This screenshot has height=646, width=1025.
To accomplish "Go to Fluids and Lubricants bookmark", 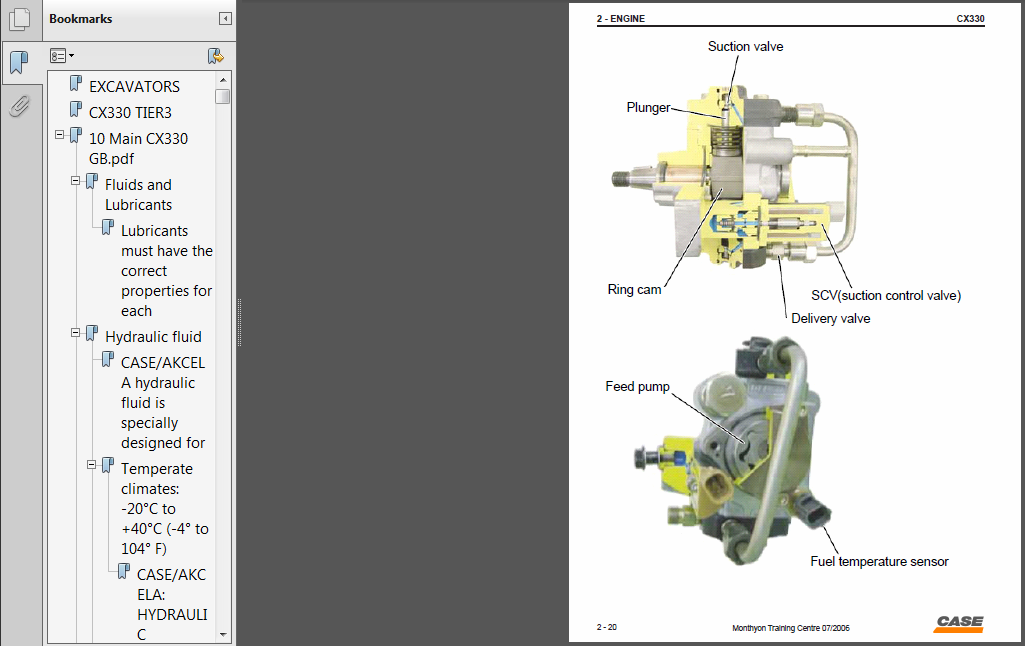I will [139, 195].
